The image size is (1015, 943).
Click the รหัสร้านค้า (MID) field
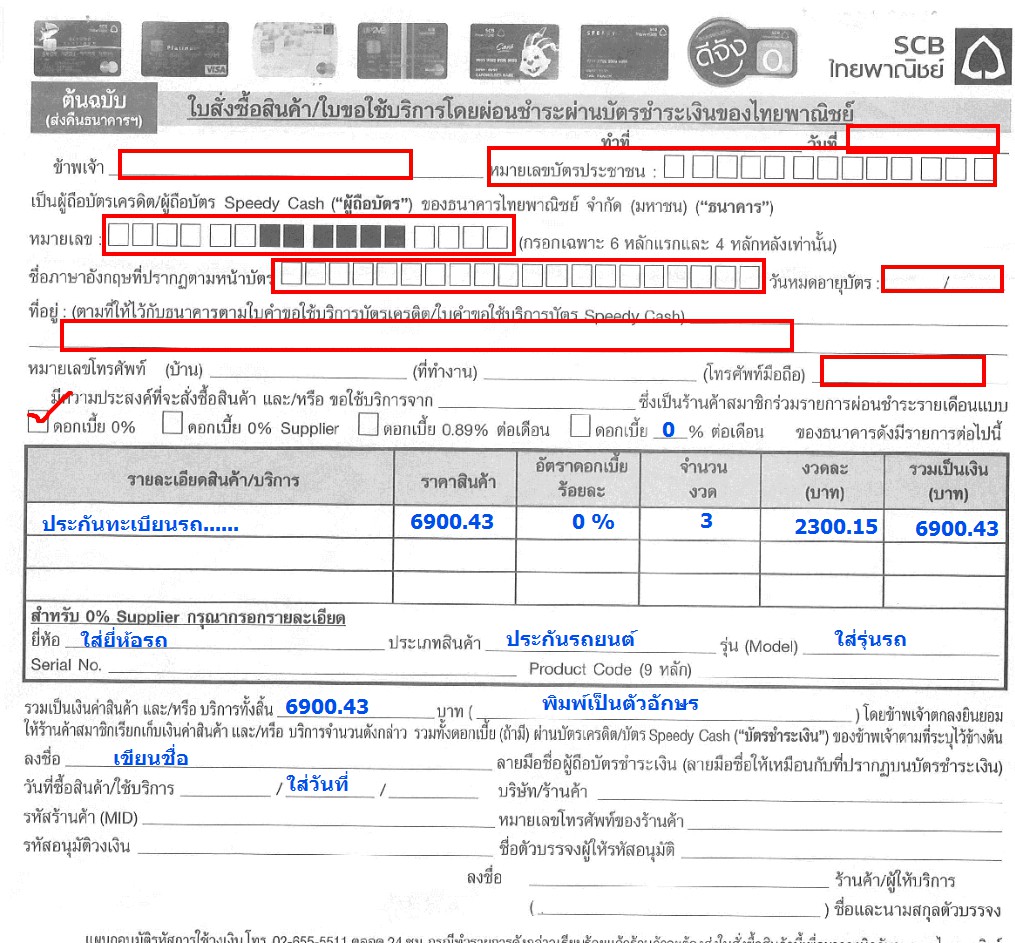point(318,818)
